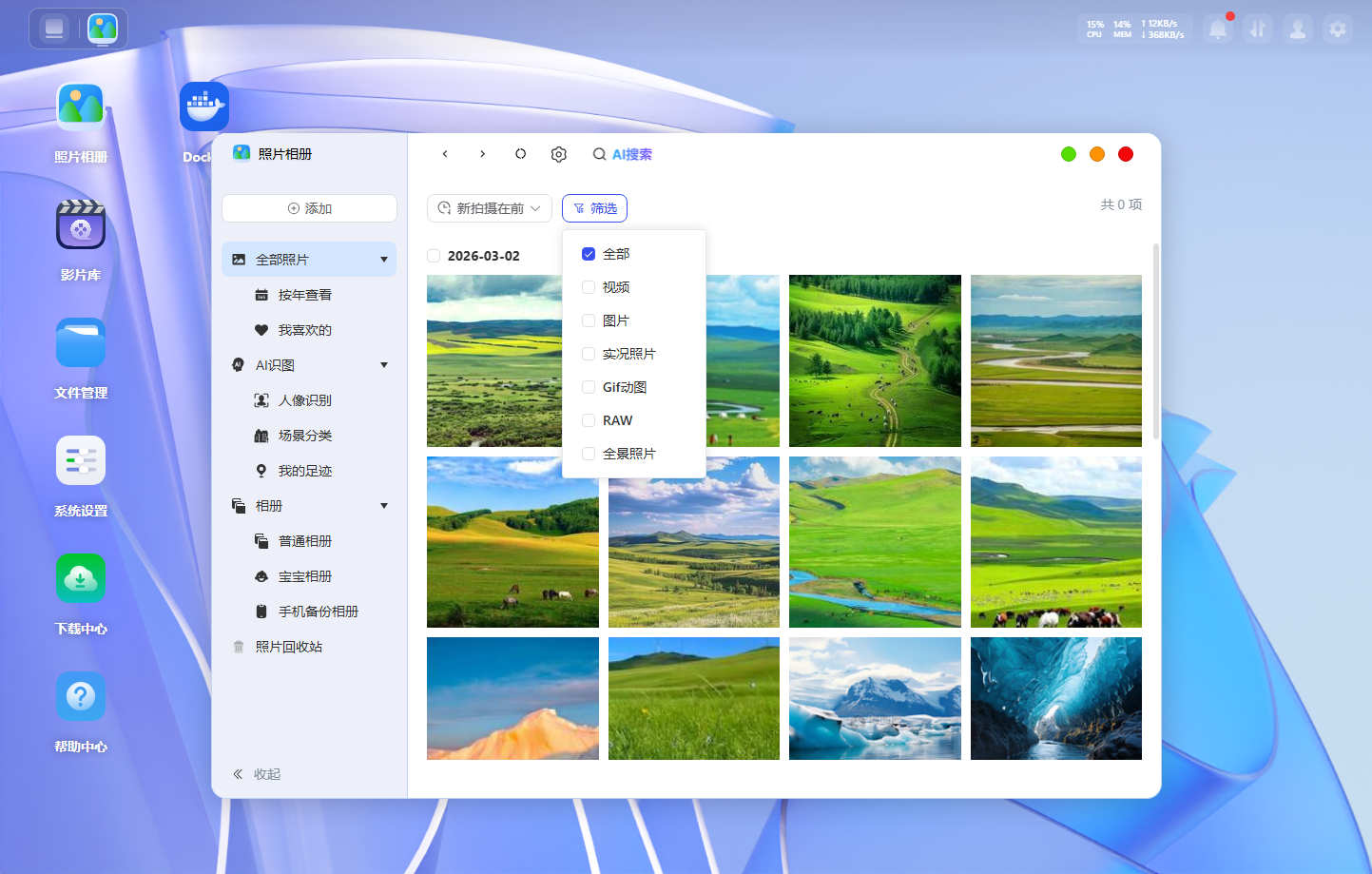1372x874 pixels.
Task: Launch the 影片库 desktop icon
Action: tap(81, 224)
